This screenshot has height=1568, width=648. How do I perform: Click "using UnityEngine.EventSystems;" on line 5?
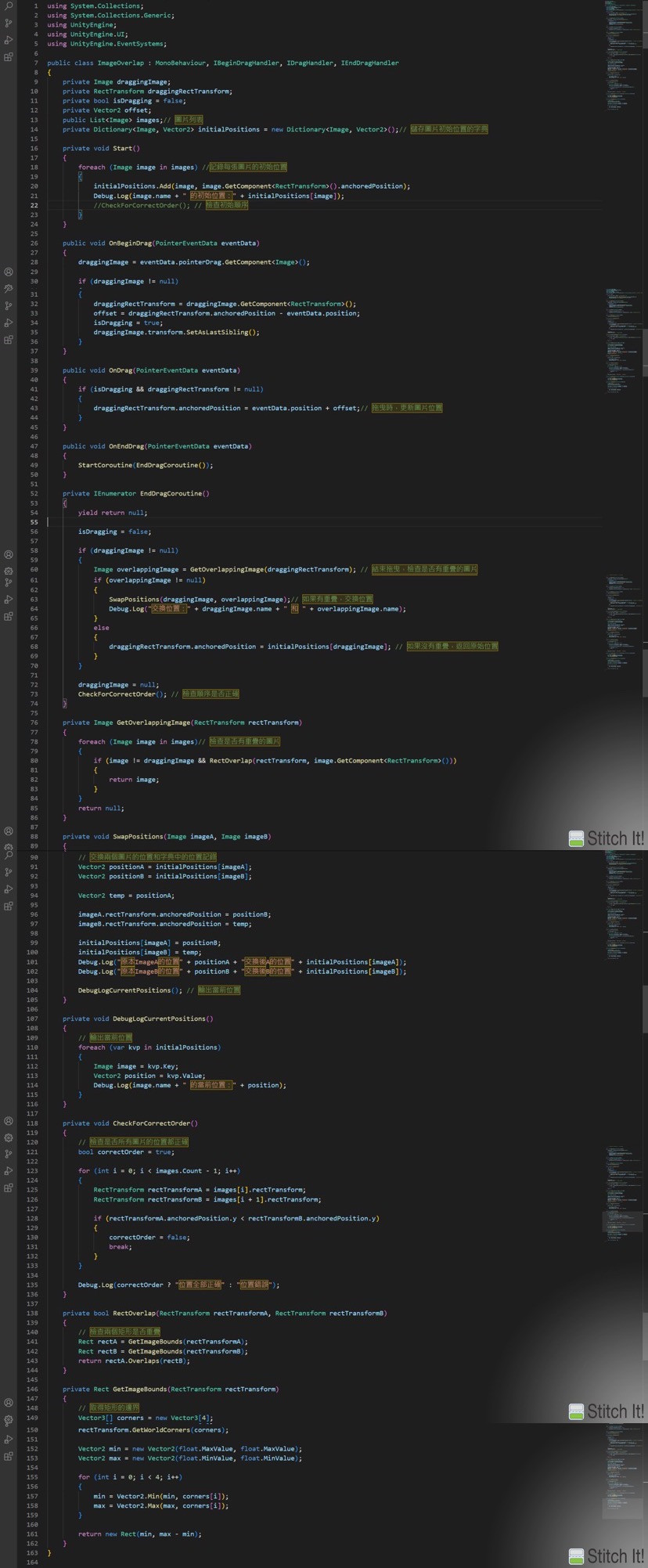[x=106, y=44]
